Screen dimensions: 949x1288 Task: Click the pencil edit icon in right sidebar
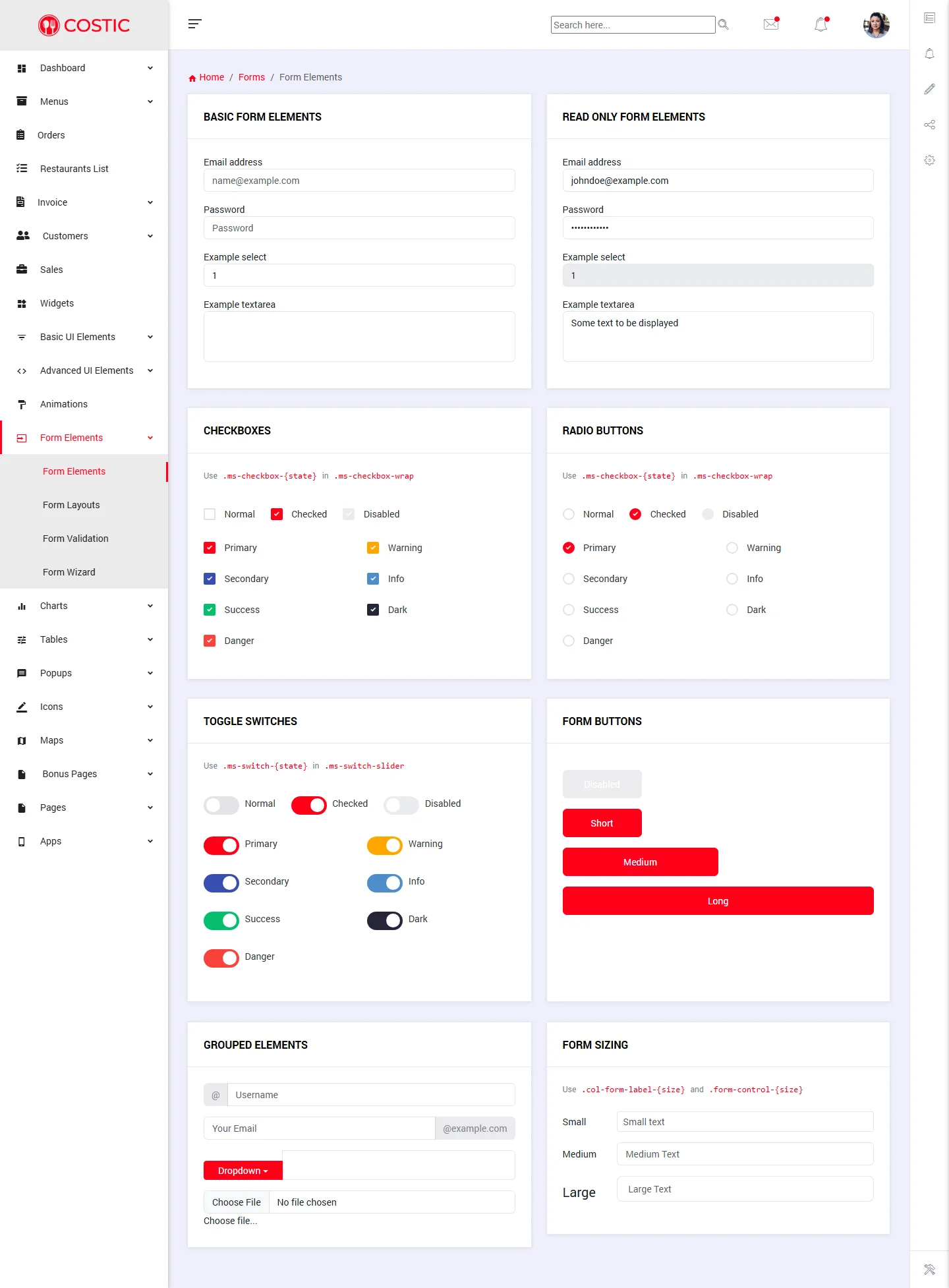[x=929, y=89]
